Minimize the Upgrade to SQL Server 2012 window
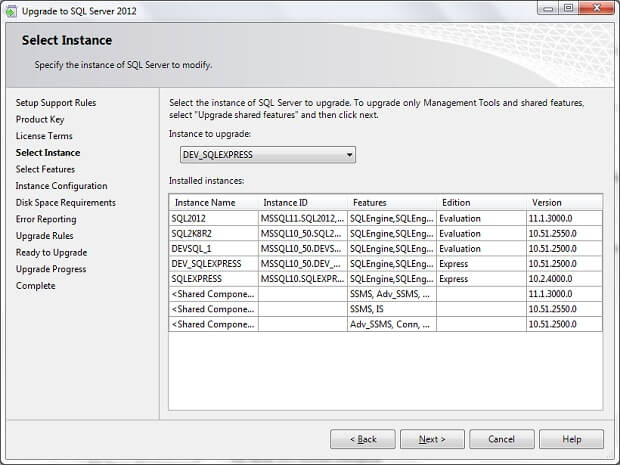Screen dimensions: 620x465 (x=548, y=8)
